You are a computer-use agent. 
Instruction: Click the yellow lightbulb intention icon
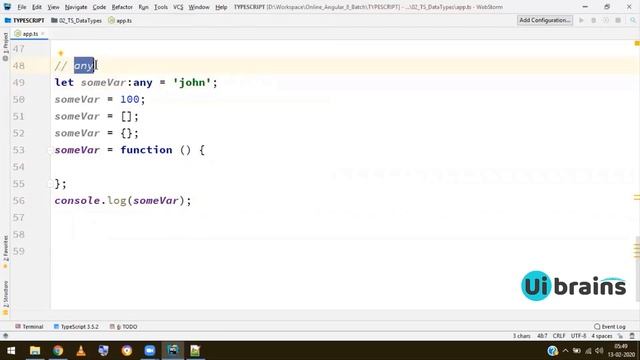[61, 53]
